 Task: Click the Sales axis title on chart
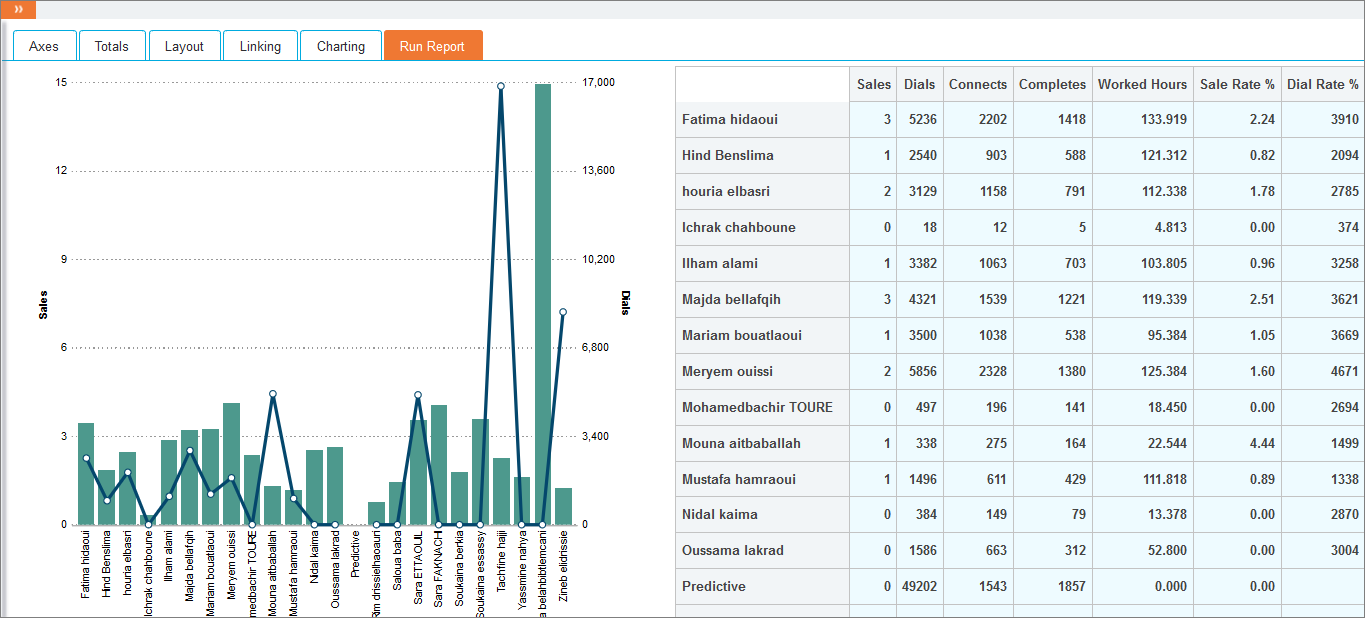click(43, 305)
